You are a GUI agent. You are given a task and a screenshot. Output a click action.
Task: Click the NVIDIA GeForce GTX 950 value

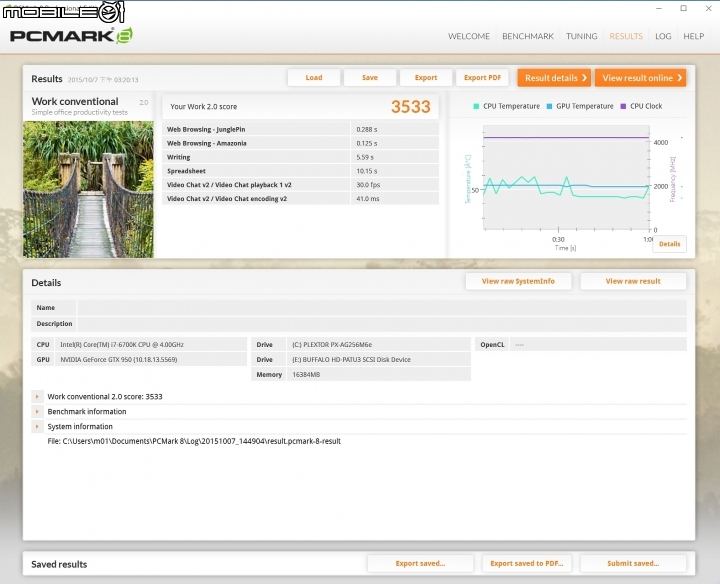(x=151, y=359)
